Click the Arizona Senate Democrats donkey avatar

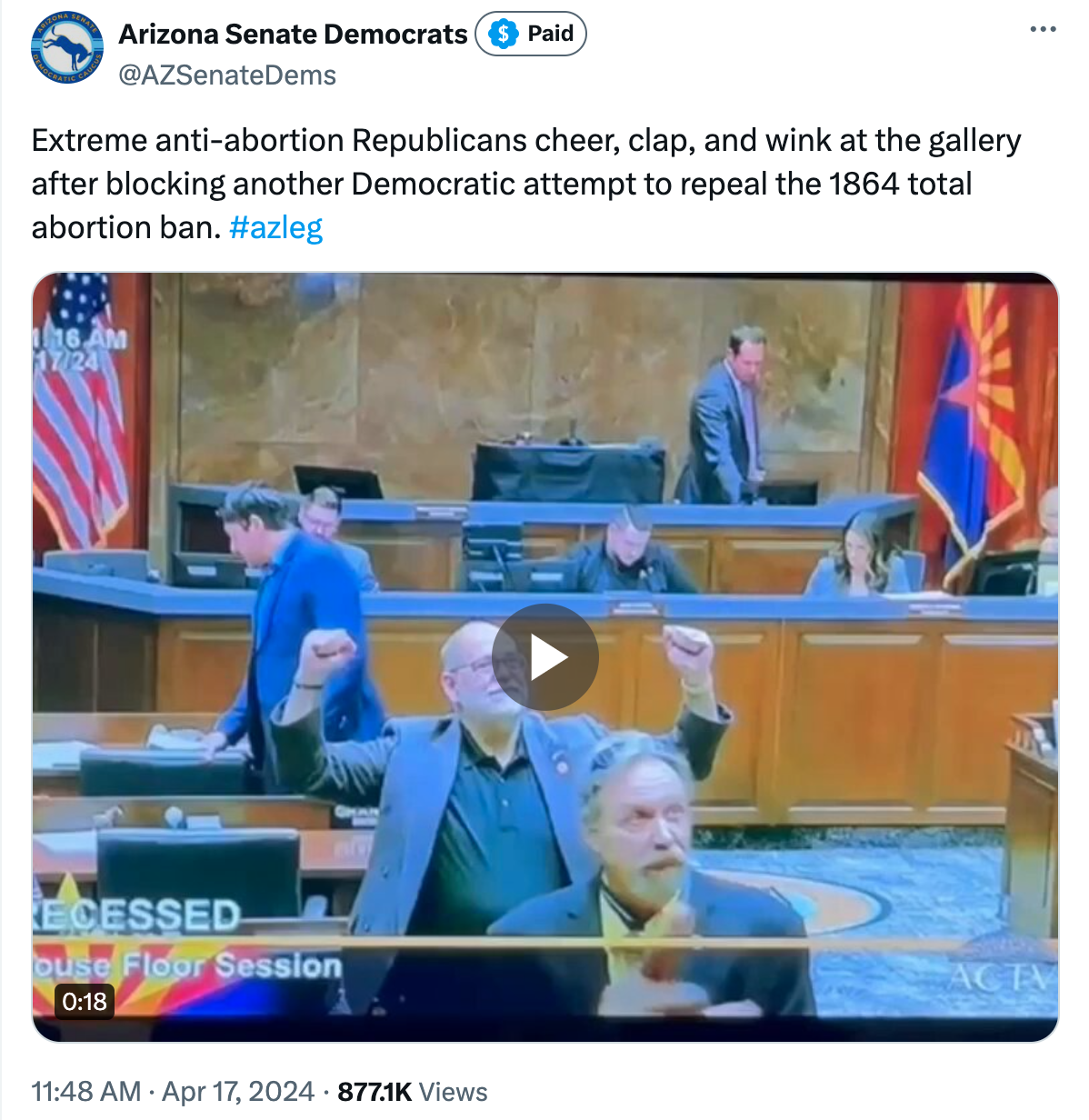point(66,48)
